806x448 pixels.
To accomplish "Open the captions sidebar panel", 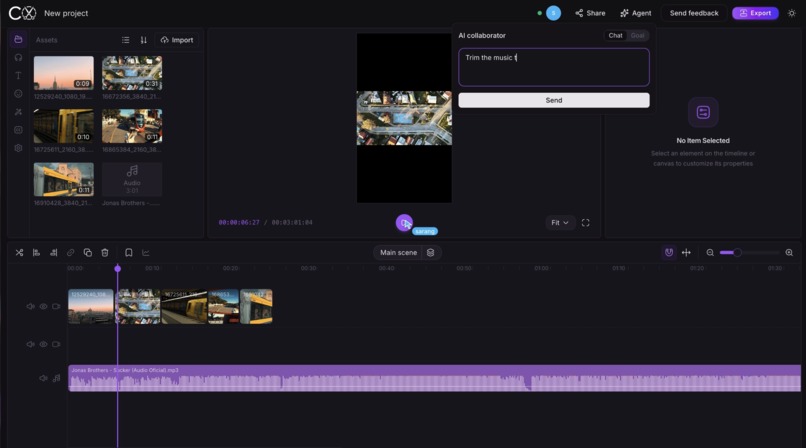I will 19,130.
